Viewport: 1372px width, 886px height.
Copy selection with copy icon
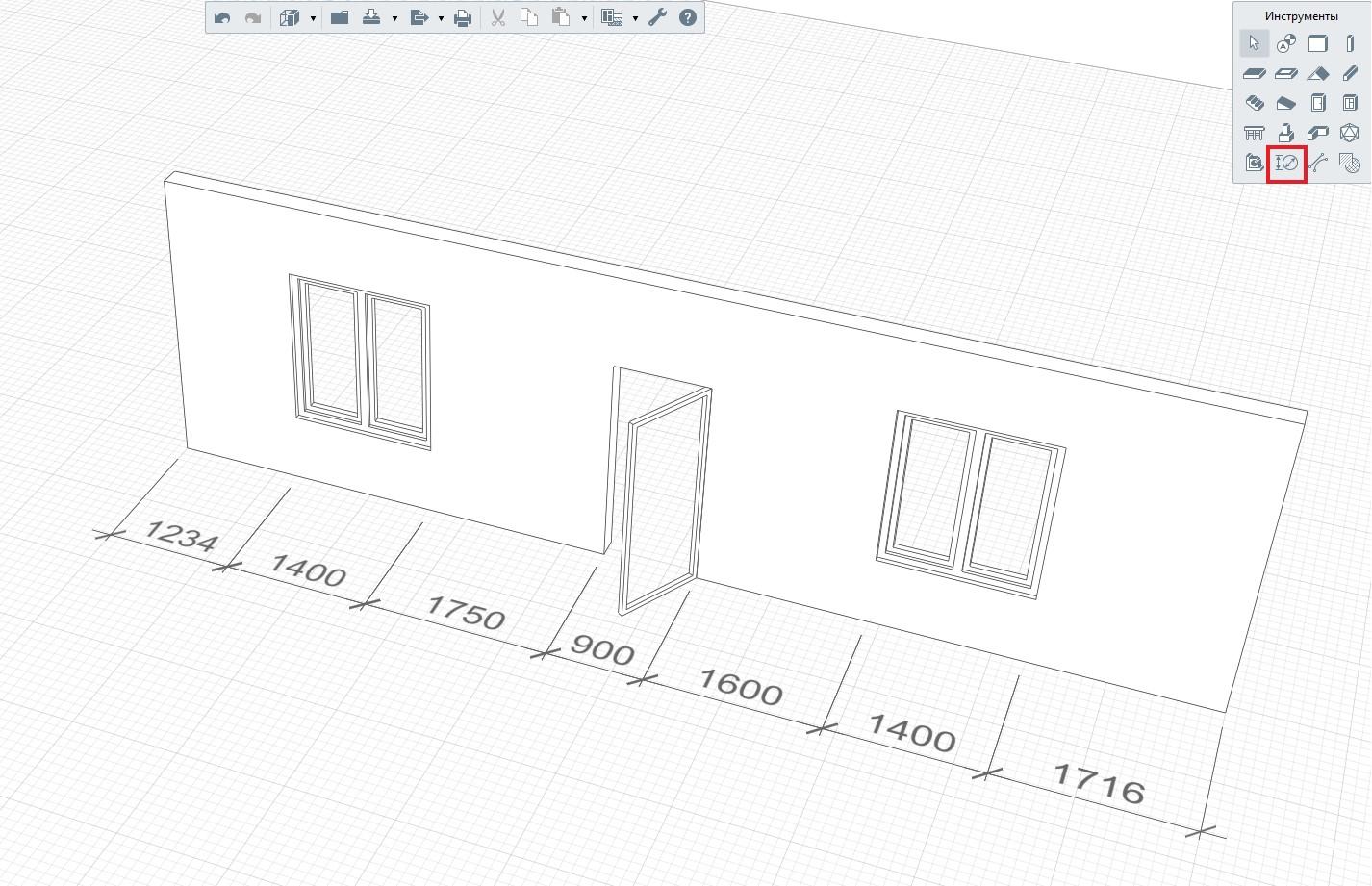528,17
